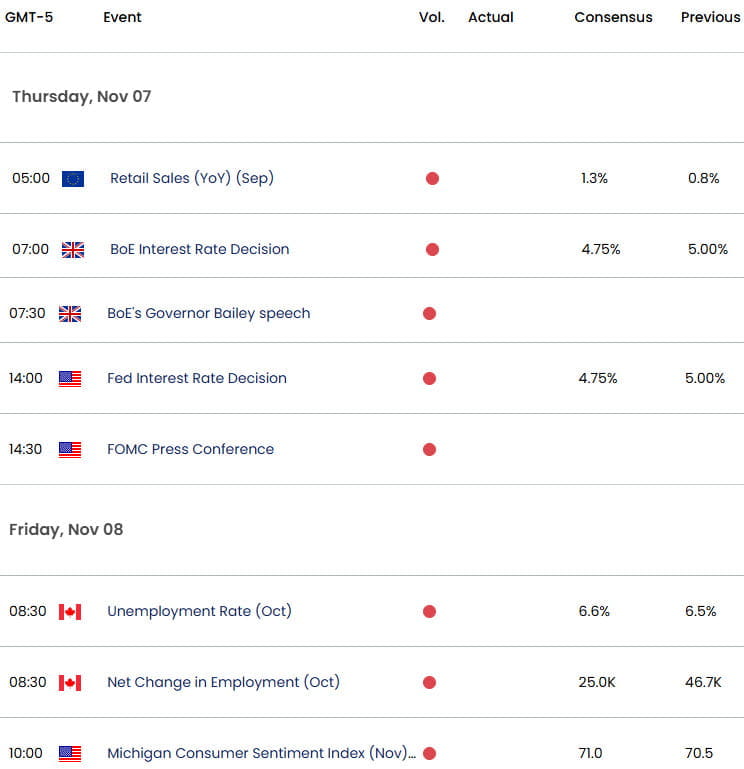Click the UK flag next to BoE Interest Rate Decision

tap(73, 250)
